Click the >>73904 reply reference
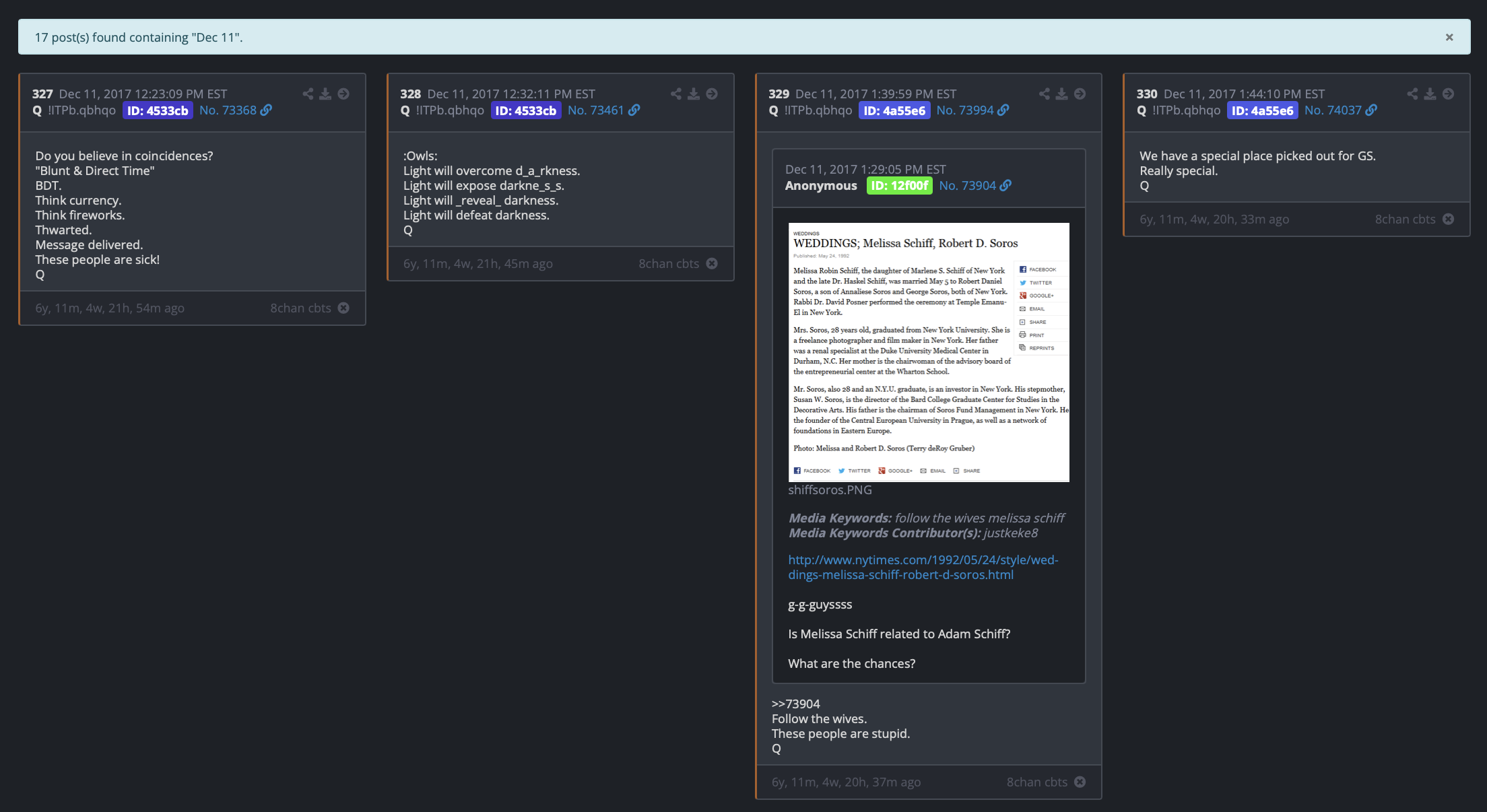 pyautogui.click(x=796, y=704)
